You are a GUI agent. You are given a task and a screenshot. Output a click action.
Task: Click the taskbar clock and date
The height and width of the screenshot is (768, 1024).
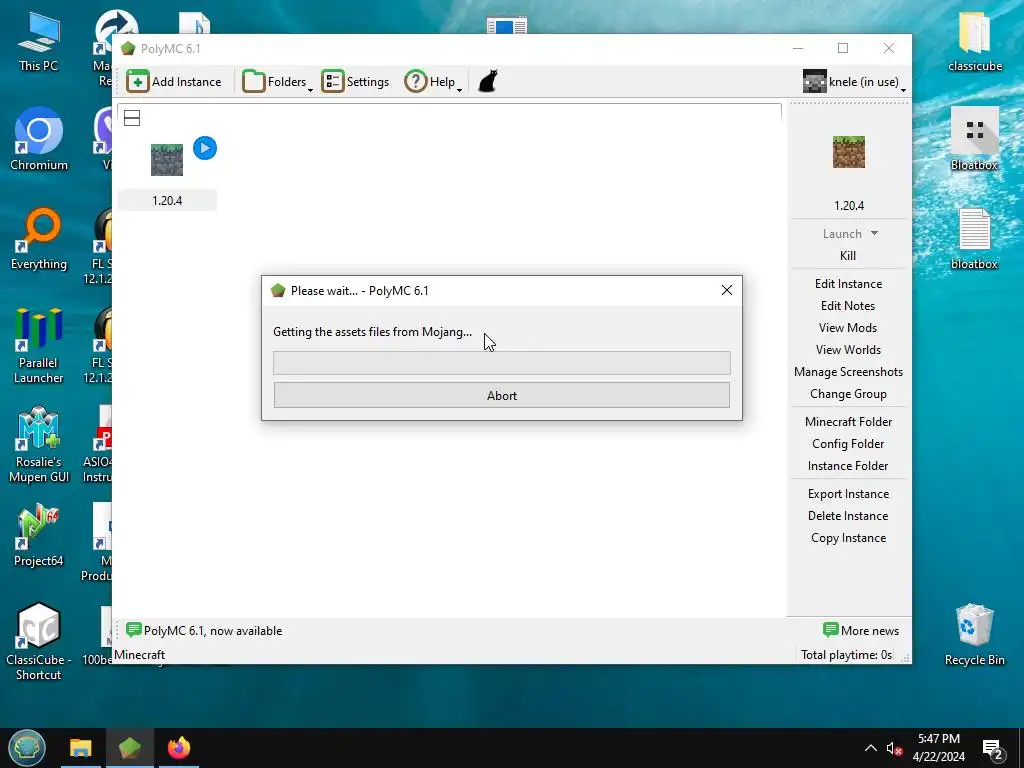click(x=939, y=748)
